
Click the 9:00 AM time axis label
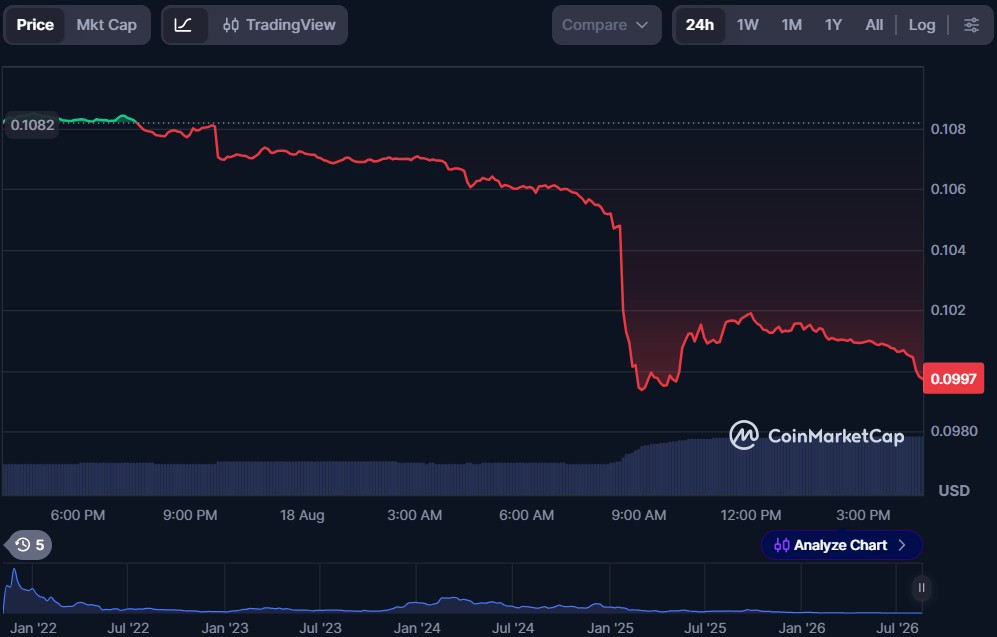pyautogui.click(x=638, y=515)
